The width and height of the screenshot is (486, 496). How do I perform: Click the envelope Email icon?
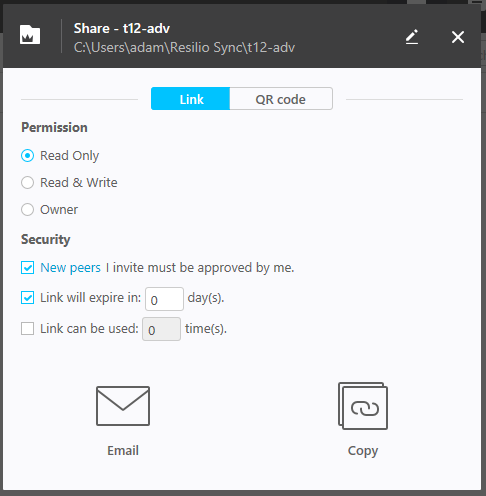[x=123, y=406]
